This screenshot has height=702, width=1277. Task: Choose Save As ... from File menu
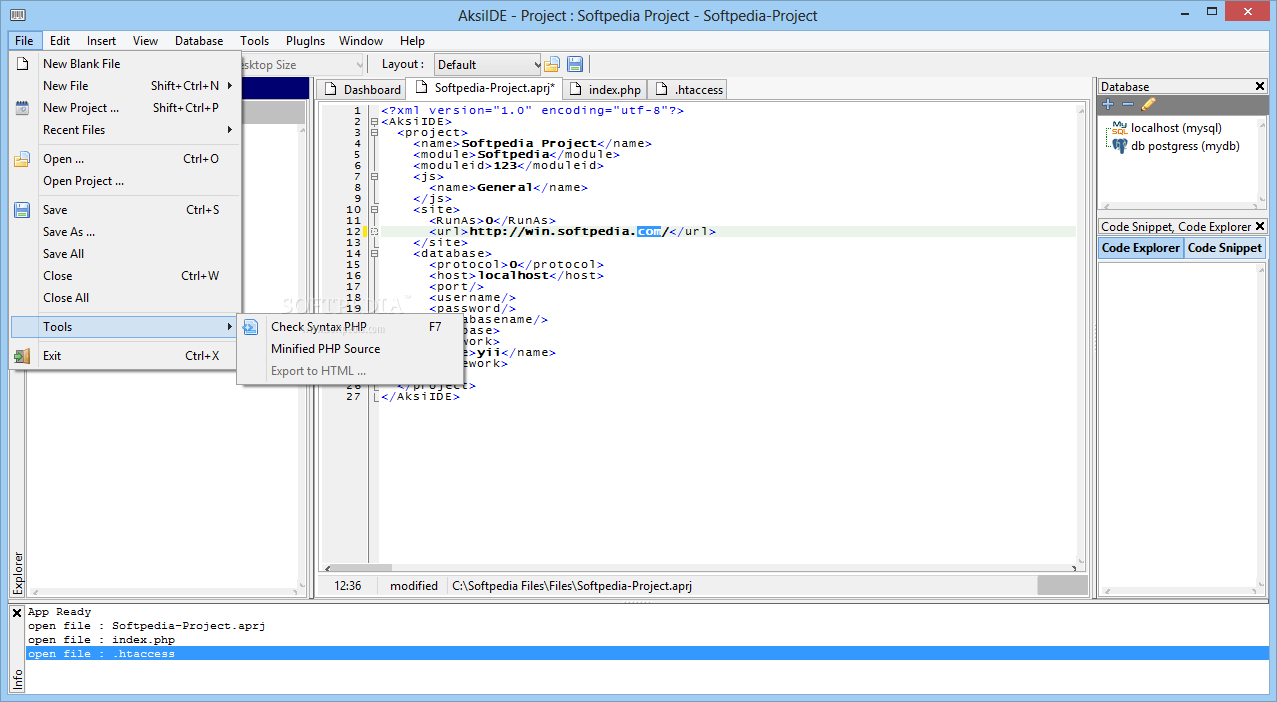[125, 232]
